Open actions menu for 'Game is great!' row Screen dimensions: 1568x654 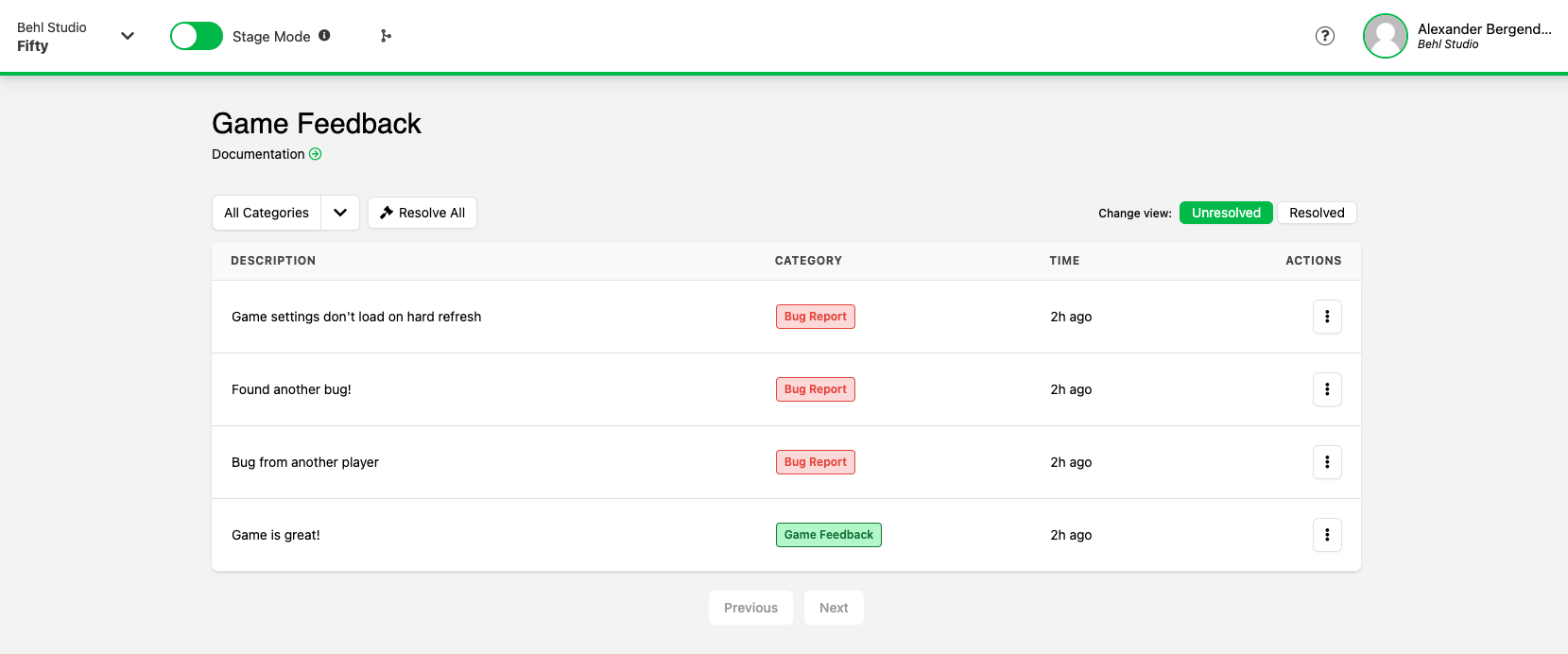[1327, 535]
